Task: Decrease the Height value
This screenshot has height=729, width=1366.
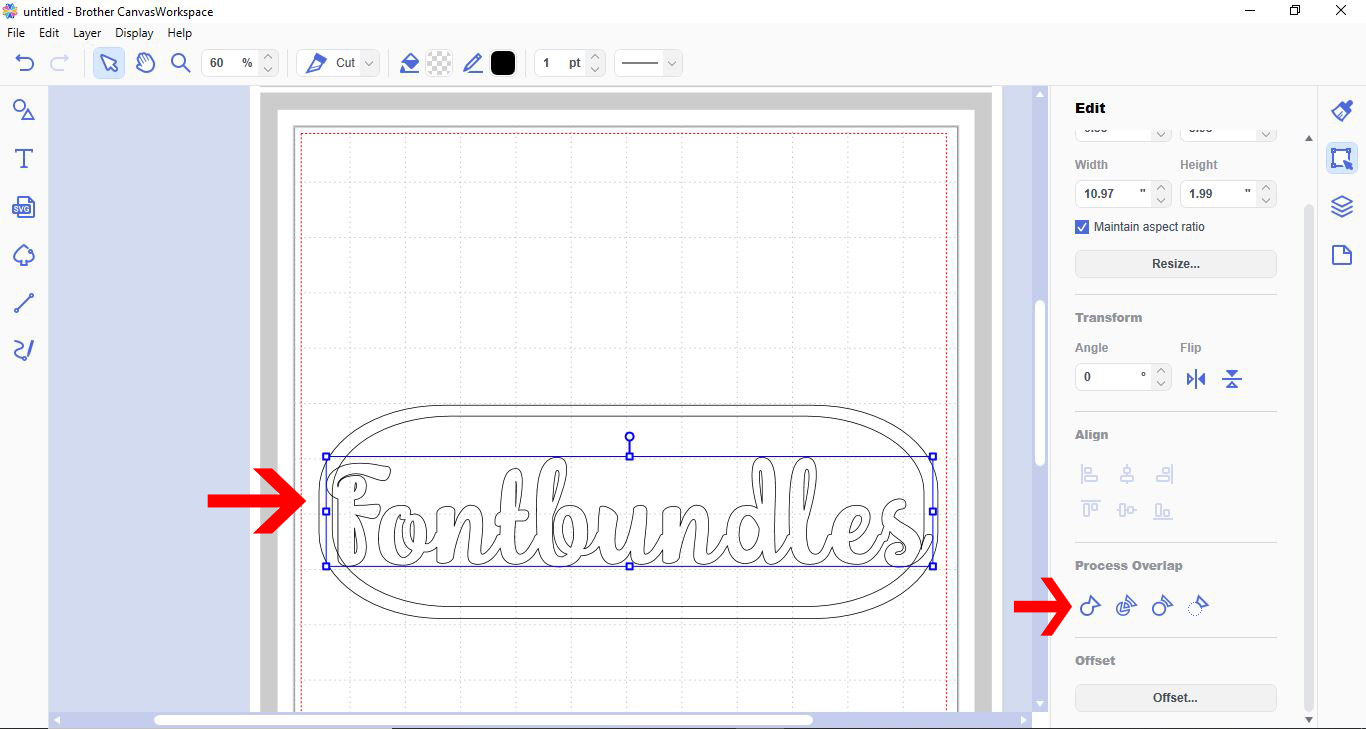Action: pyautogui.click(x=1266, y=200)
